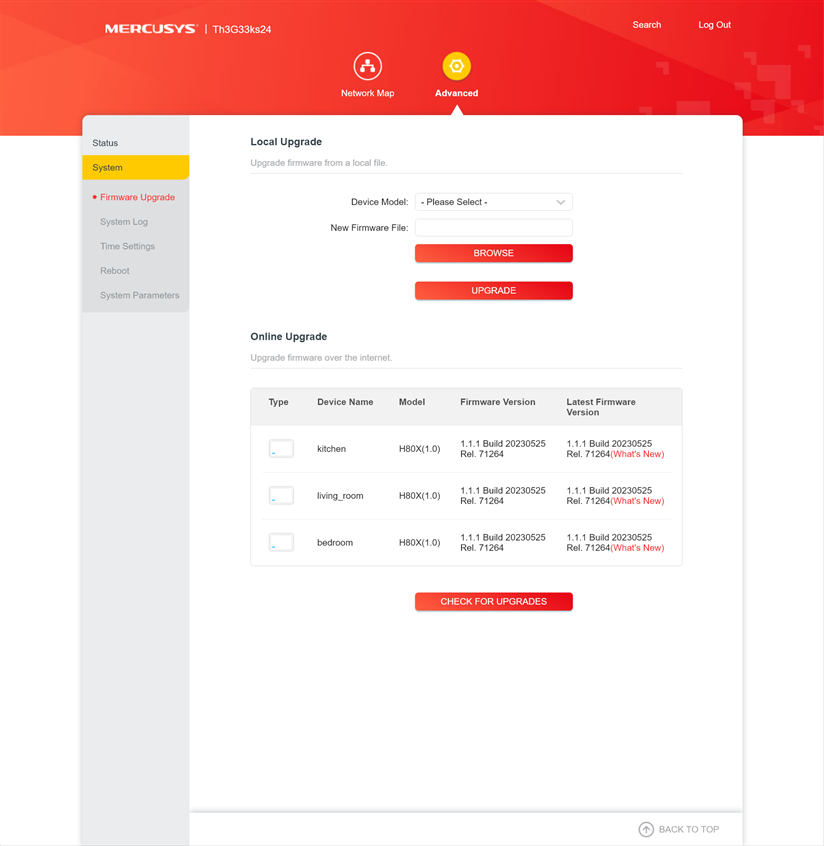
Task: Select Firmware Upgrade in sidebar
Action: pyautogui.click(x=137, y=197)
